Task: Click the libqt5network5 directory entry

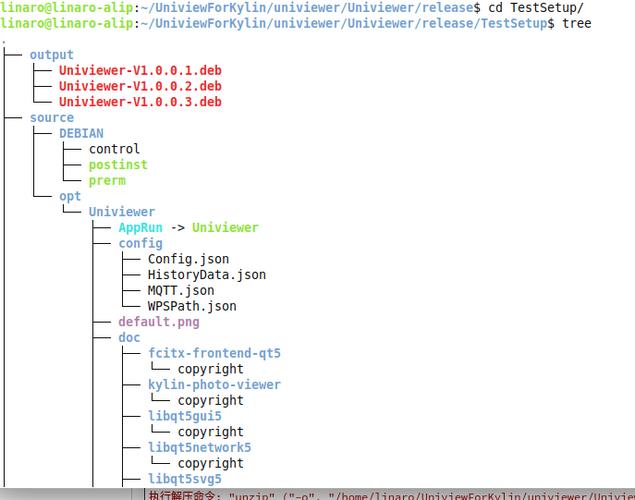Action: 199,447
